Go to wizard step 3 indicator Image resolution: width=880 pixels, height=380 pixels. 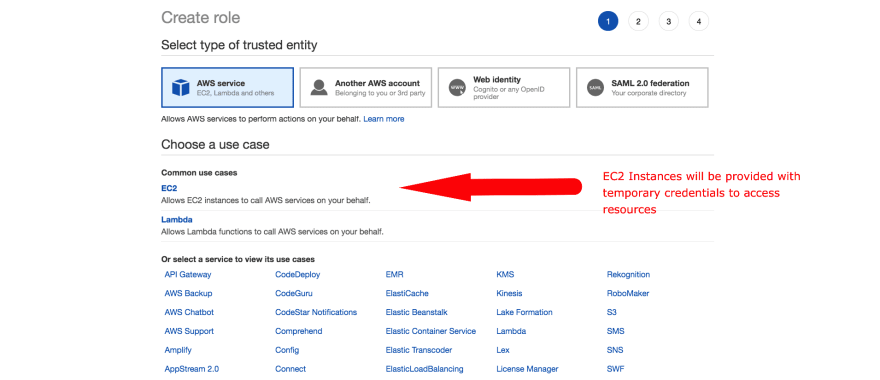tap(668, 21)
